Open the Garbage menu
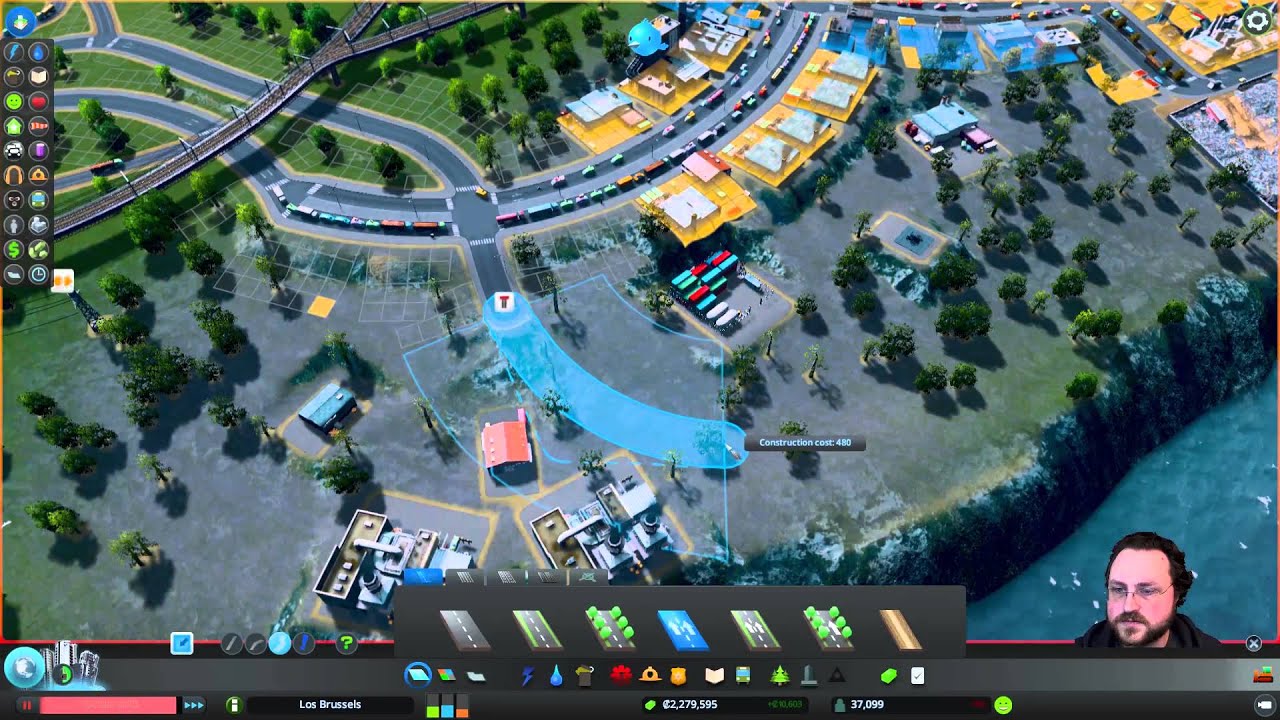The width and height of the screenshot is (1280, 720). (x=585, y=676)
